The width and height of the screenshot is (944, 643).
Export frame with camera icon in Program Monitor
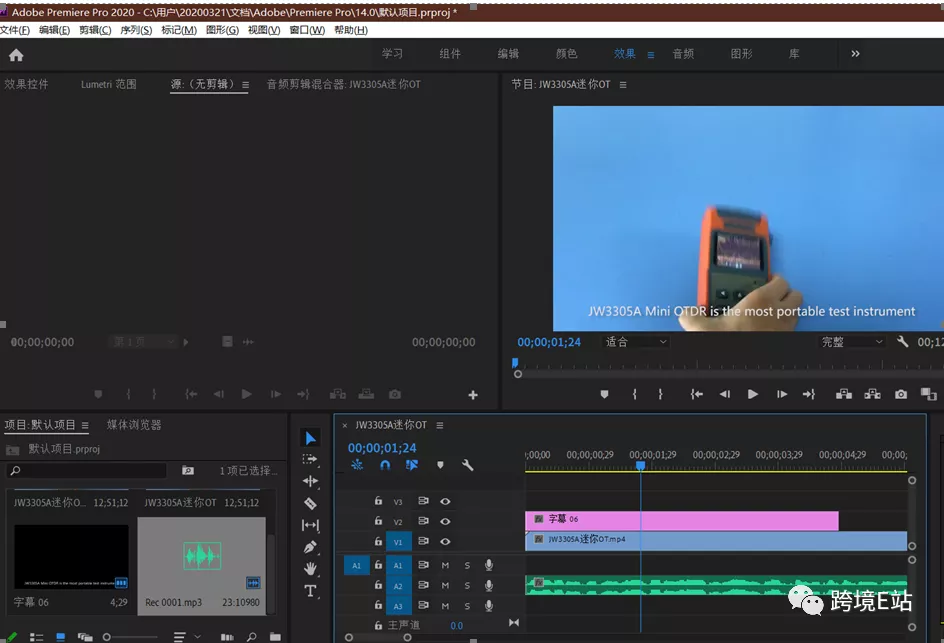901,394
